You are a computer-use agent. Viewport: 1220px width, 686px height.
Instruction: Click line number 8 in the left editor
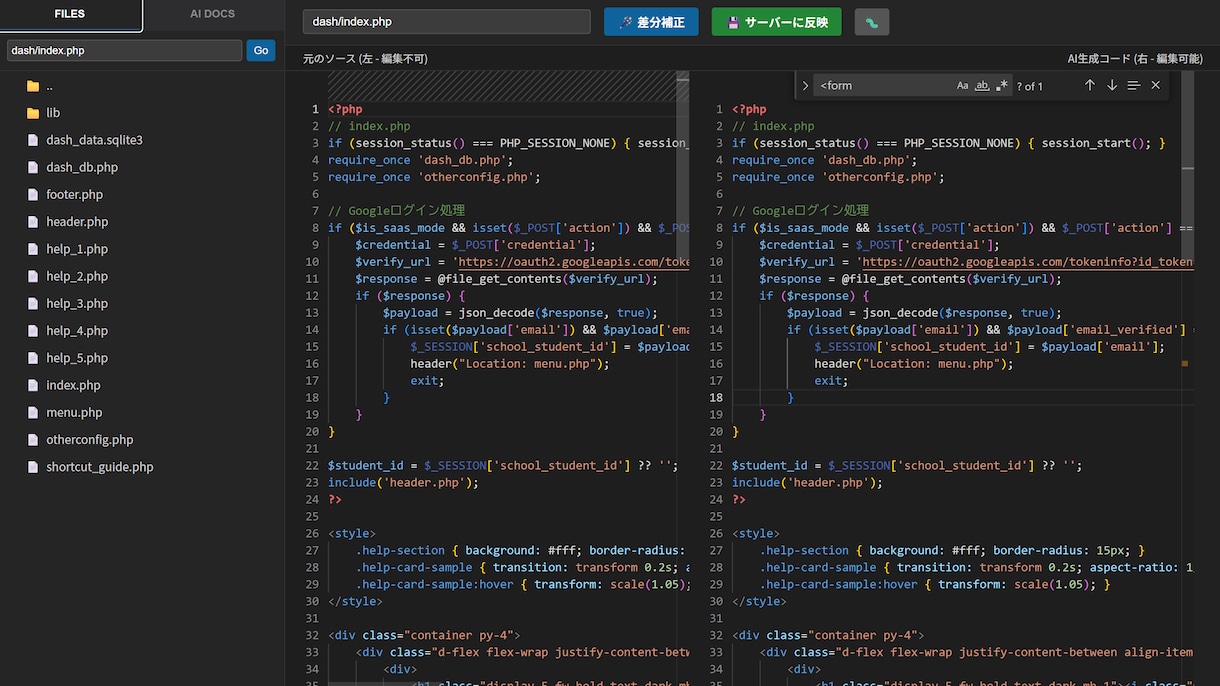315,228
